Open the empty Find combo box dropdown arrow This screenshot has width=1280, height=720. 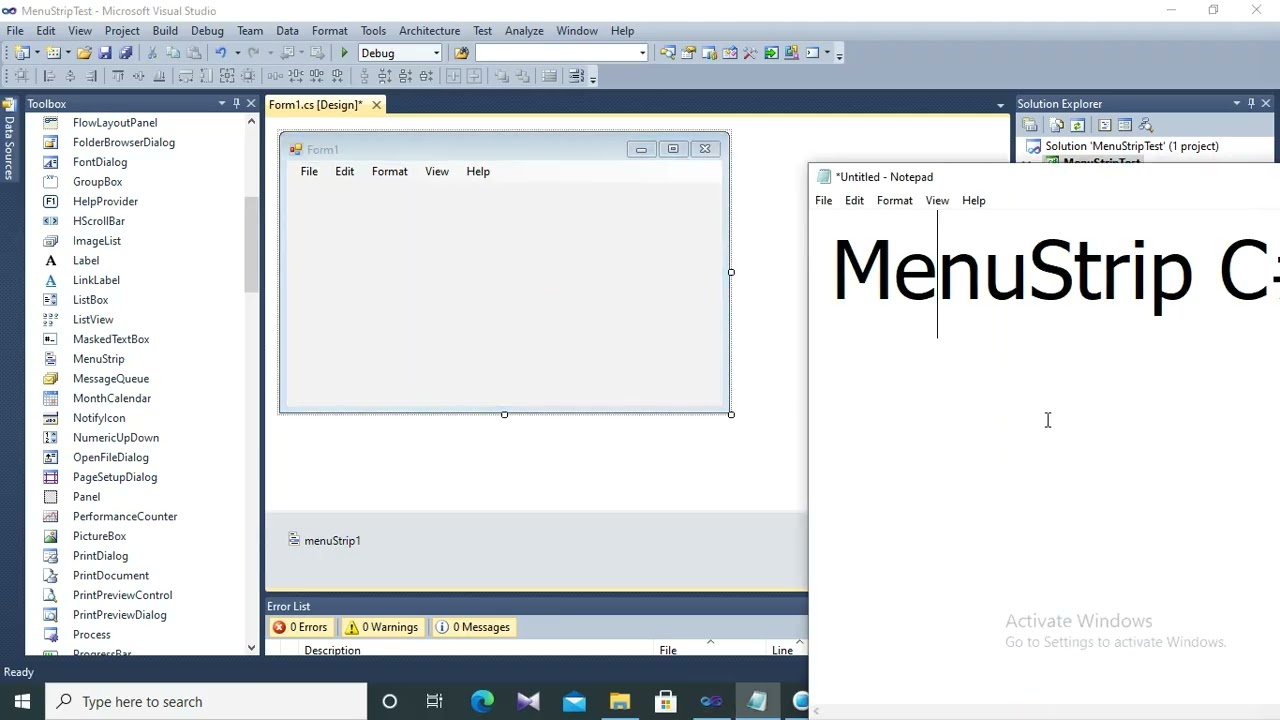pos(642,53)
